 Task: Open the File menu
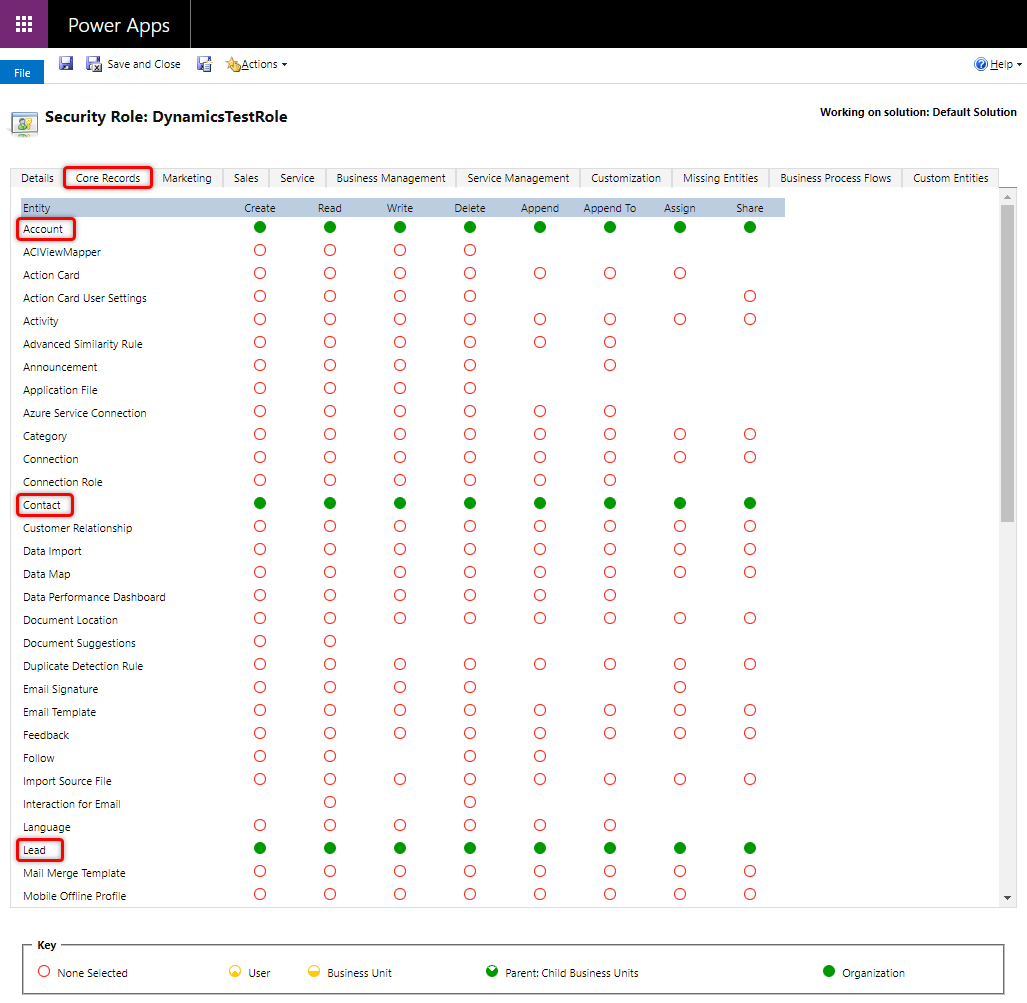tap(22, 72)
